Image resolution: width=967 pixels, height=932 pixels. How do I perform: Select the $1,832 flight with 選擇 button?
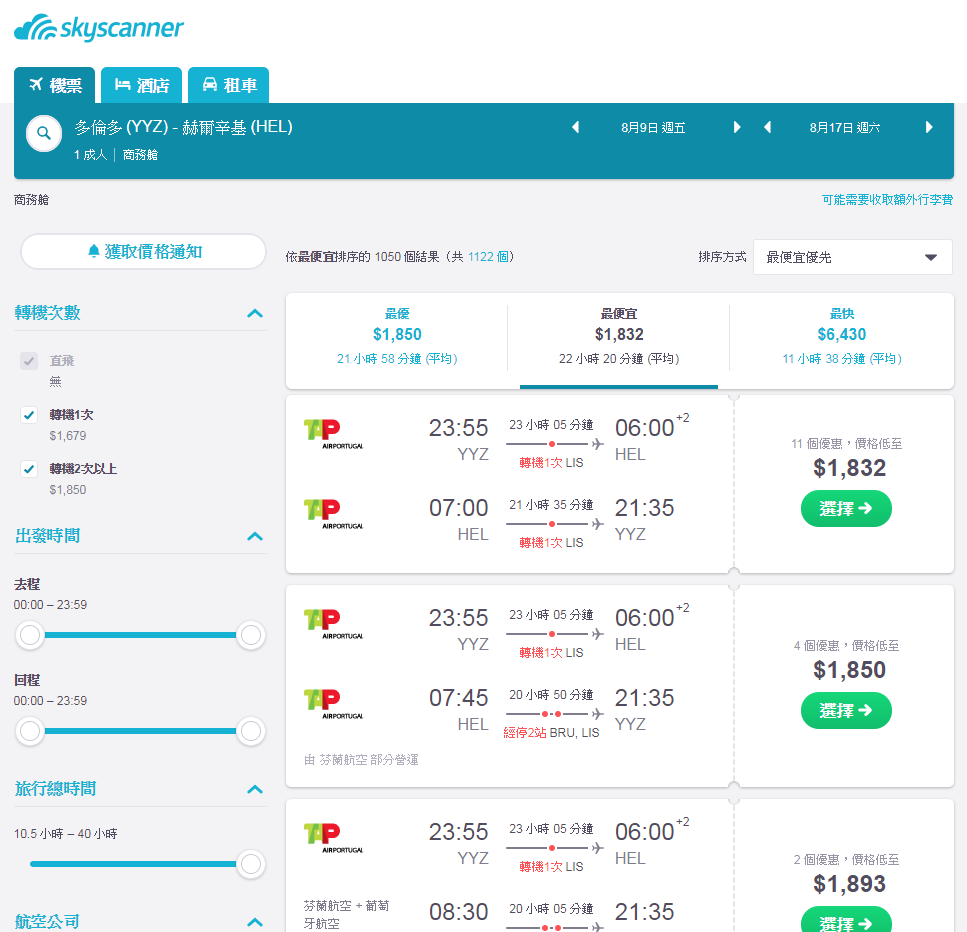coord(846,508)
